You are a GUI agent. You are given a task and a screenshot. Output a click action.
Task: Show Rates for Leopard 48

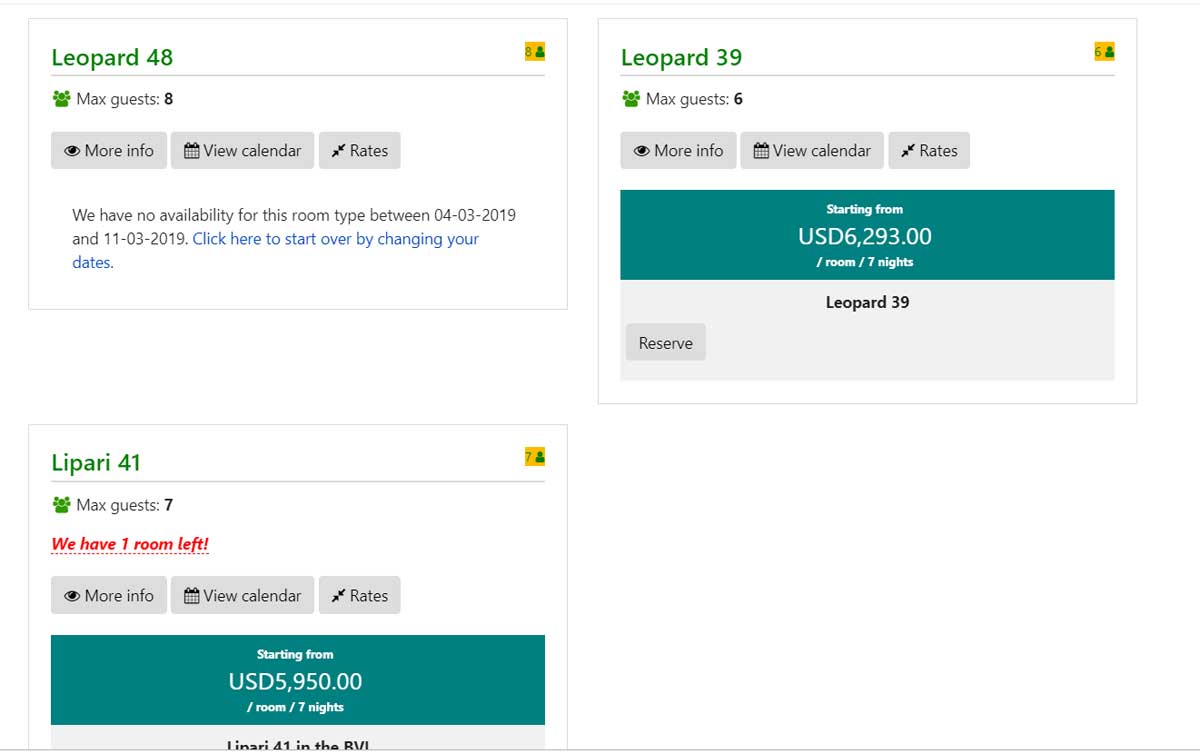pyautogui.click(x=360, y=151)
